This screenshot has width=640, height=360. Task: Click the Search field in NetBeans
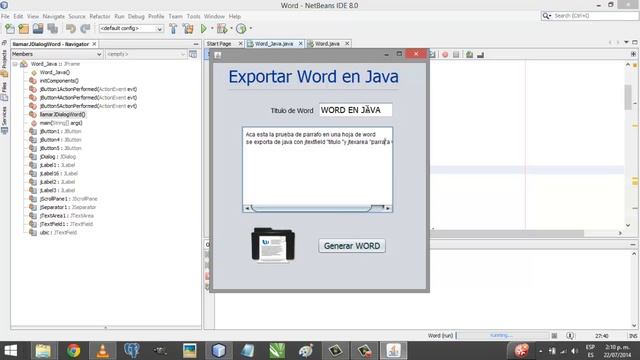(x=590, y=16)
